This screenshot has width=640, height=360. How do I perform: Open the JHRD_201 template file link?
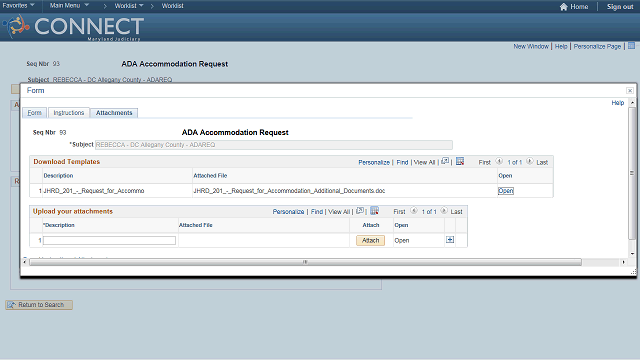pos(505,191)
